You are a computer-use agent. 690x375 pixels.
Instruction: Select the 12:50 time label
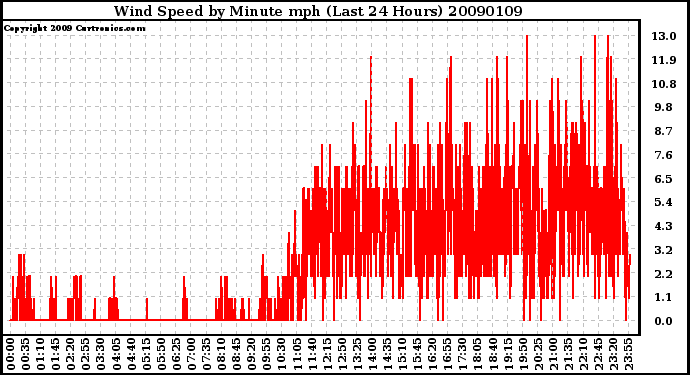342,354
